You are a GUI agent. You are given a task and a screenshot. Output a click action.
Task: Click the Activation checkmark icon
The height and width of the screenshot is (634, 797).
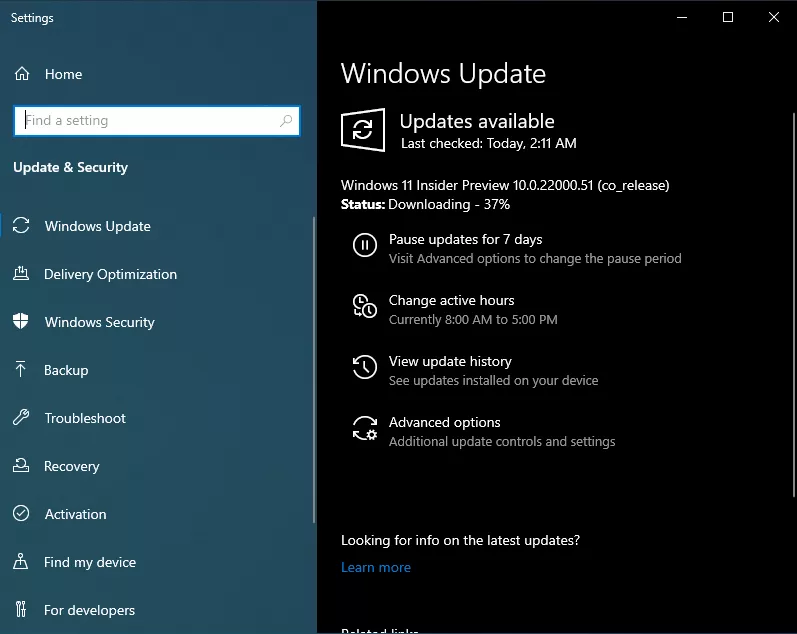21,514
